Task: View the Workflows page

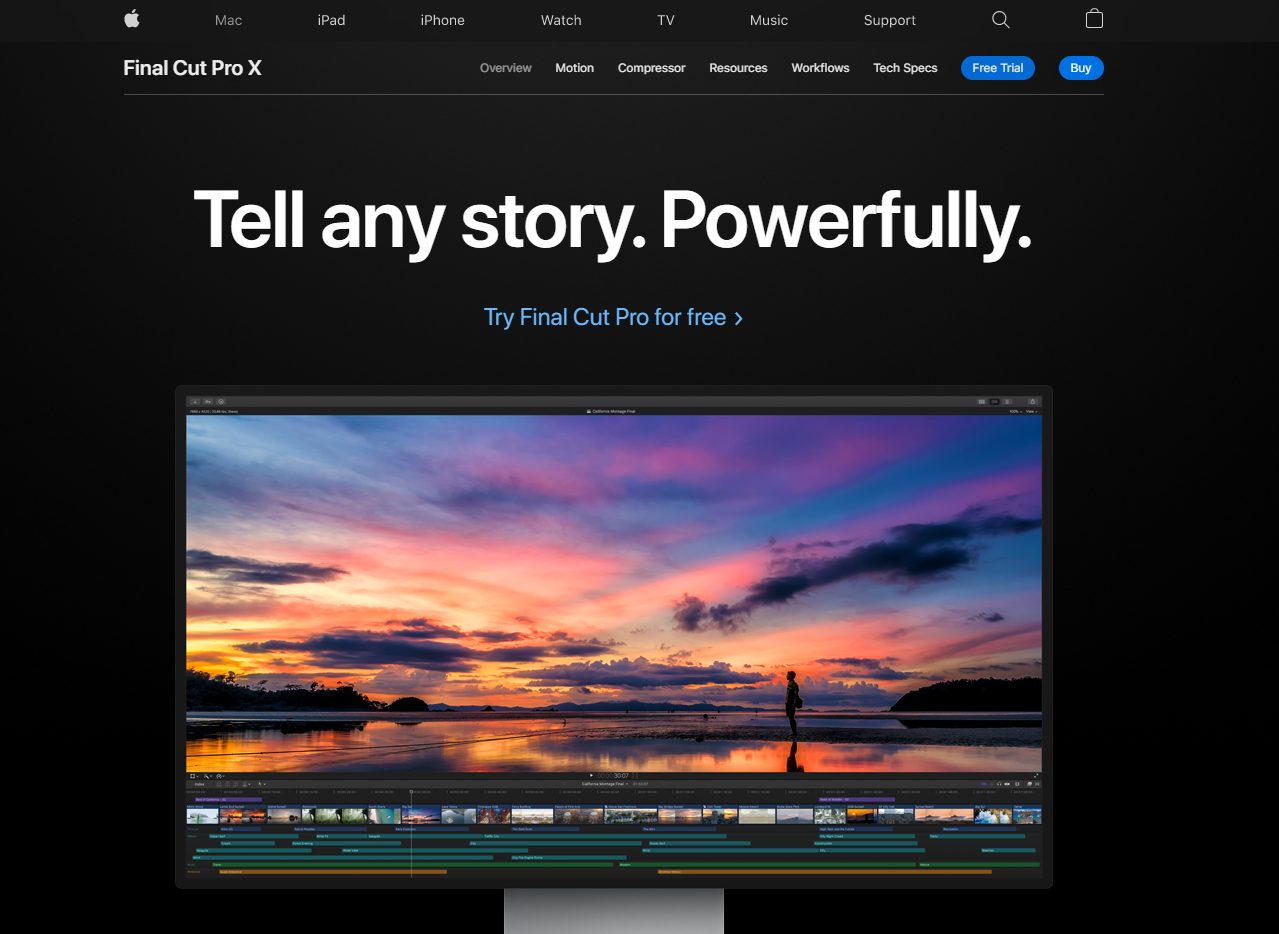Action: coord(820,68)
